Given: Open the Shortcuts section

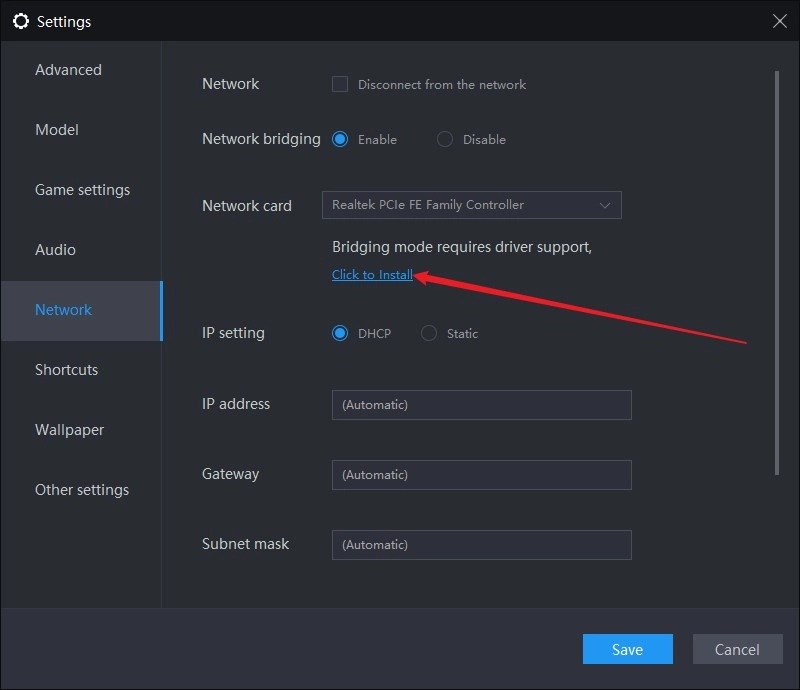Looking at the screenshot, I should pyautogui.click(x=66, y=369).
